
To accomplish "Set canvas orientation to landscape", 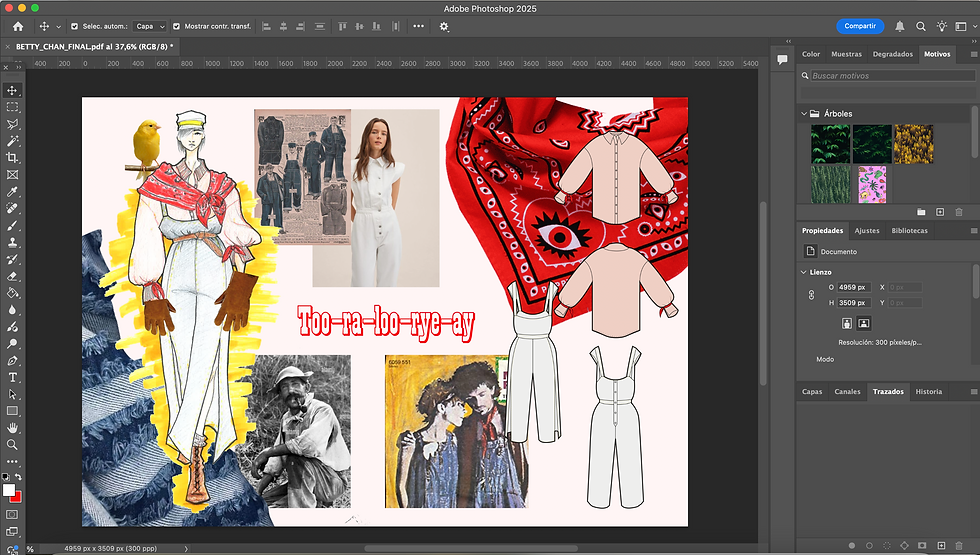I will [x=864, y=323].
